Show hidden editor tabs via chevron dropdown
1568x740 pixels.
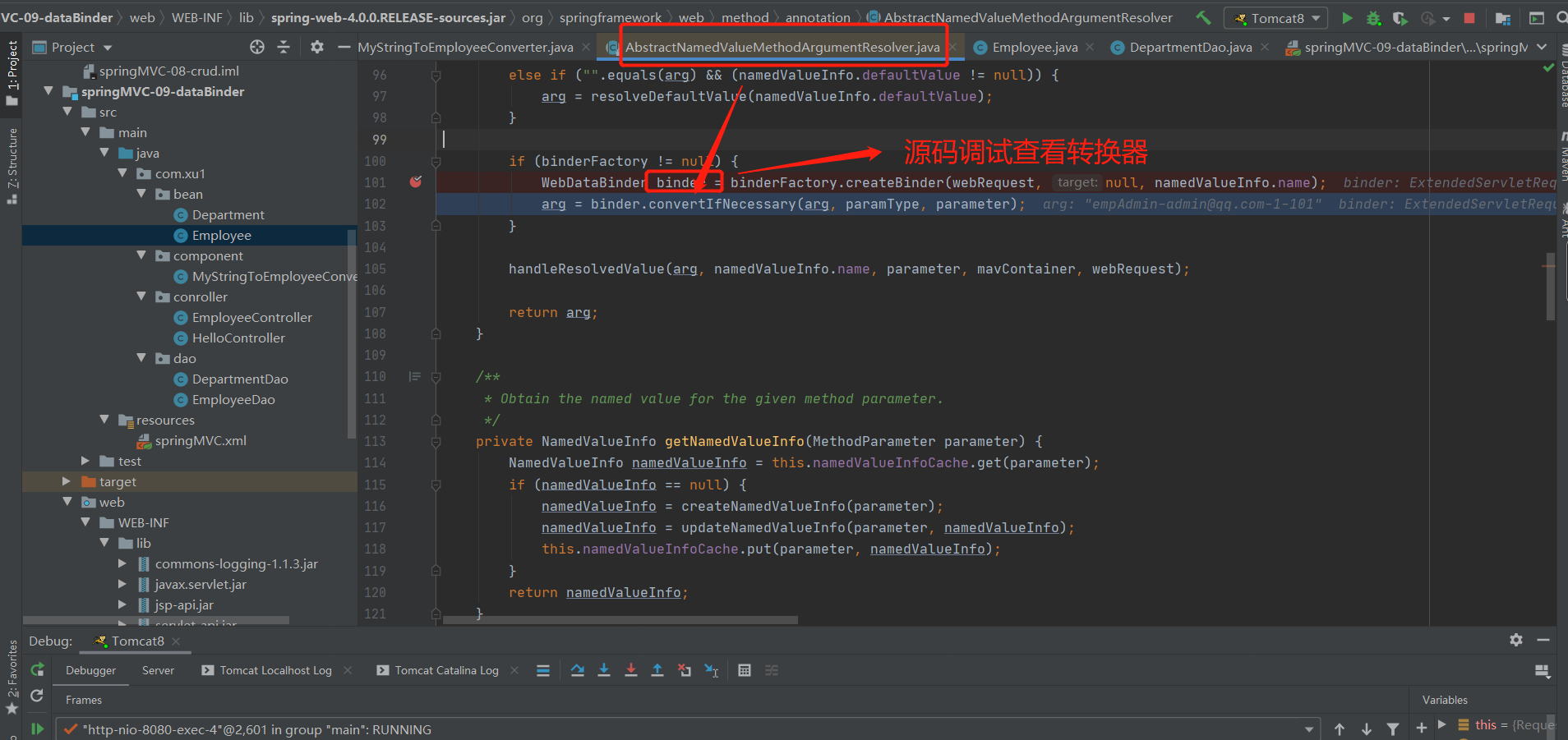[x=1542, y=47]
